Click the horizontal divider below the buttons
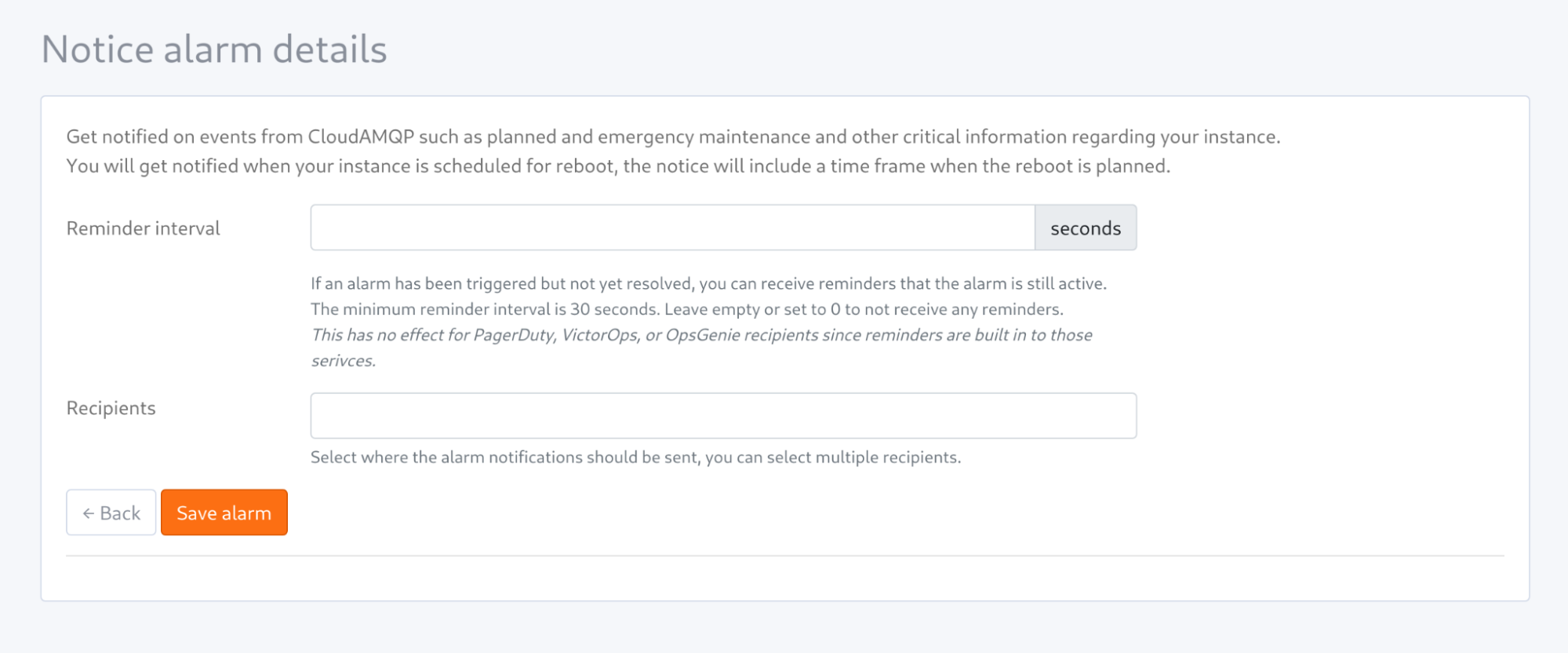This screenshot has width=1568, height=653. [x=785, y=556]
